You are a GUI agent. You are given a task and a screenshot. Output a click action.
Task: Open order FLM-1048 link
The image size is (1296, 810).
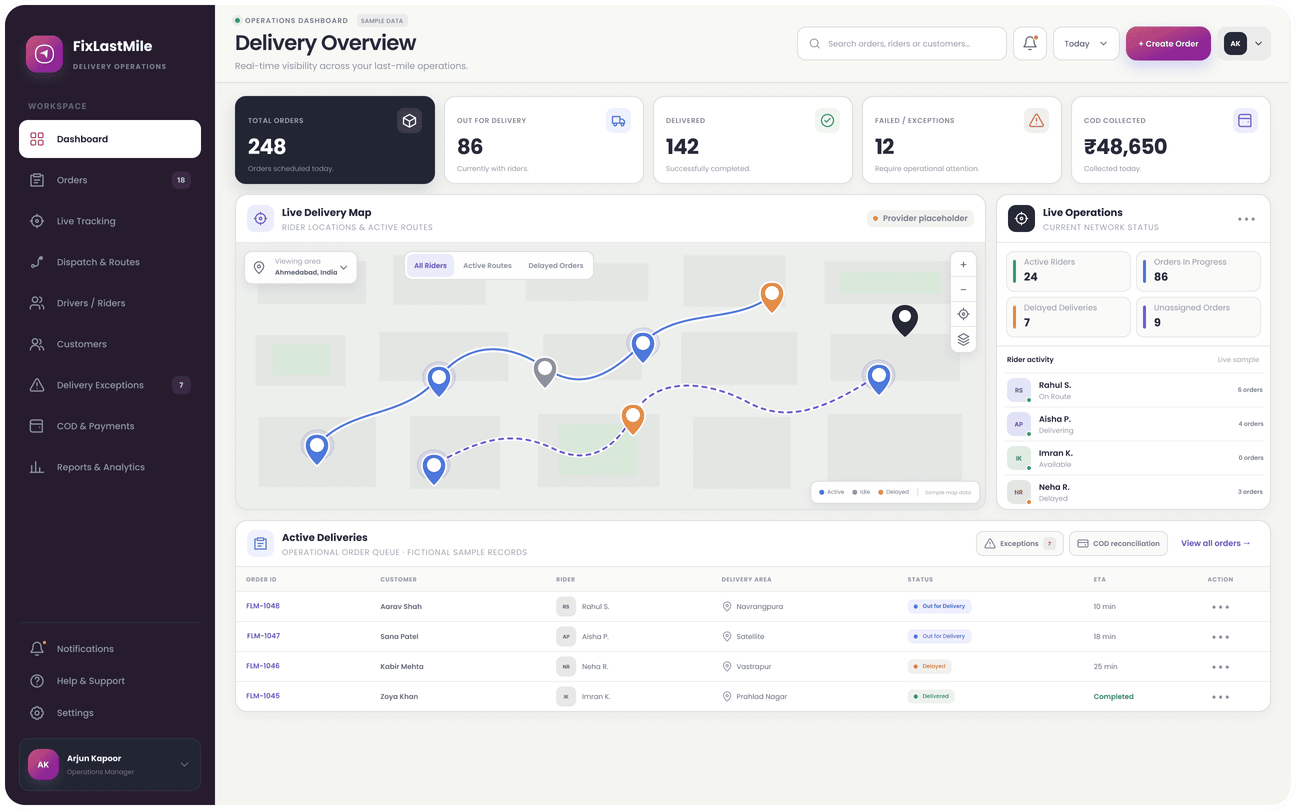[x=263, y=606]
